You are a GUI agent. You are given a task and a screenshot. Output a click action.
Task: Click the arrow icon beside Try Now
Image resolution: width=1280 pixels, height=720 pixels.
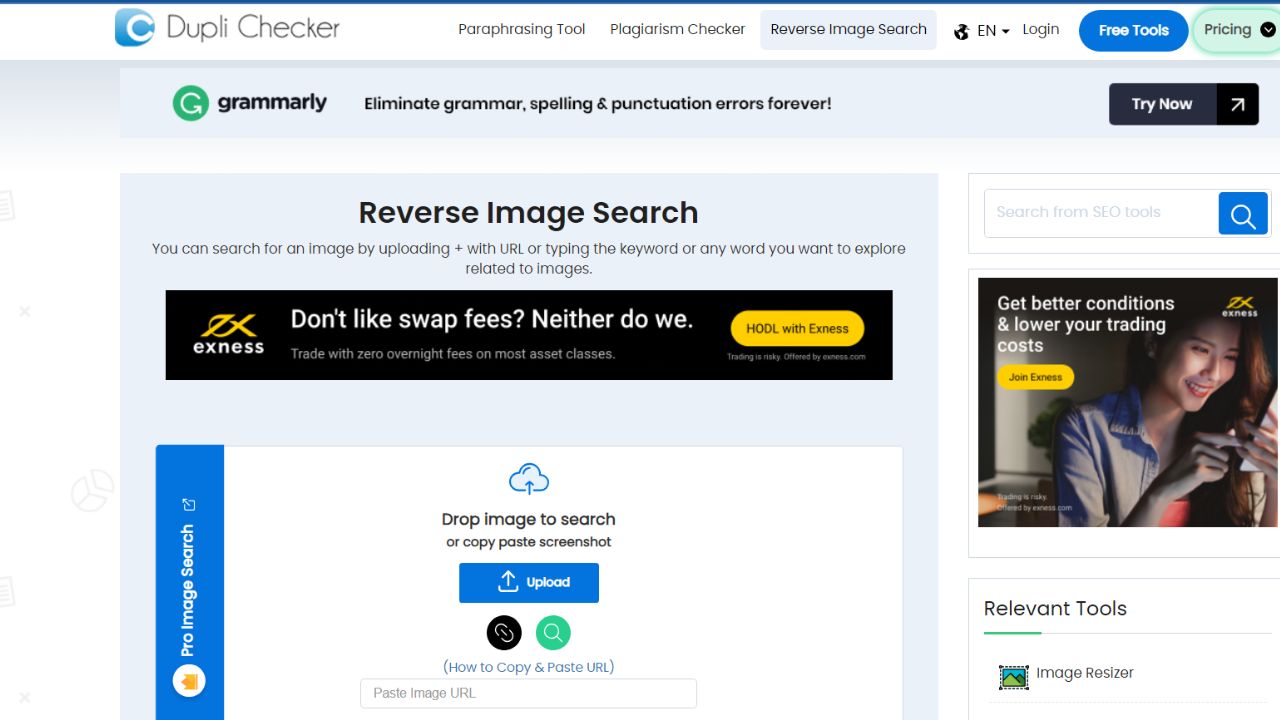[x=1238, y=104]
